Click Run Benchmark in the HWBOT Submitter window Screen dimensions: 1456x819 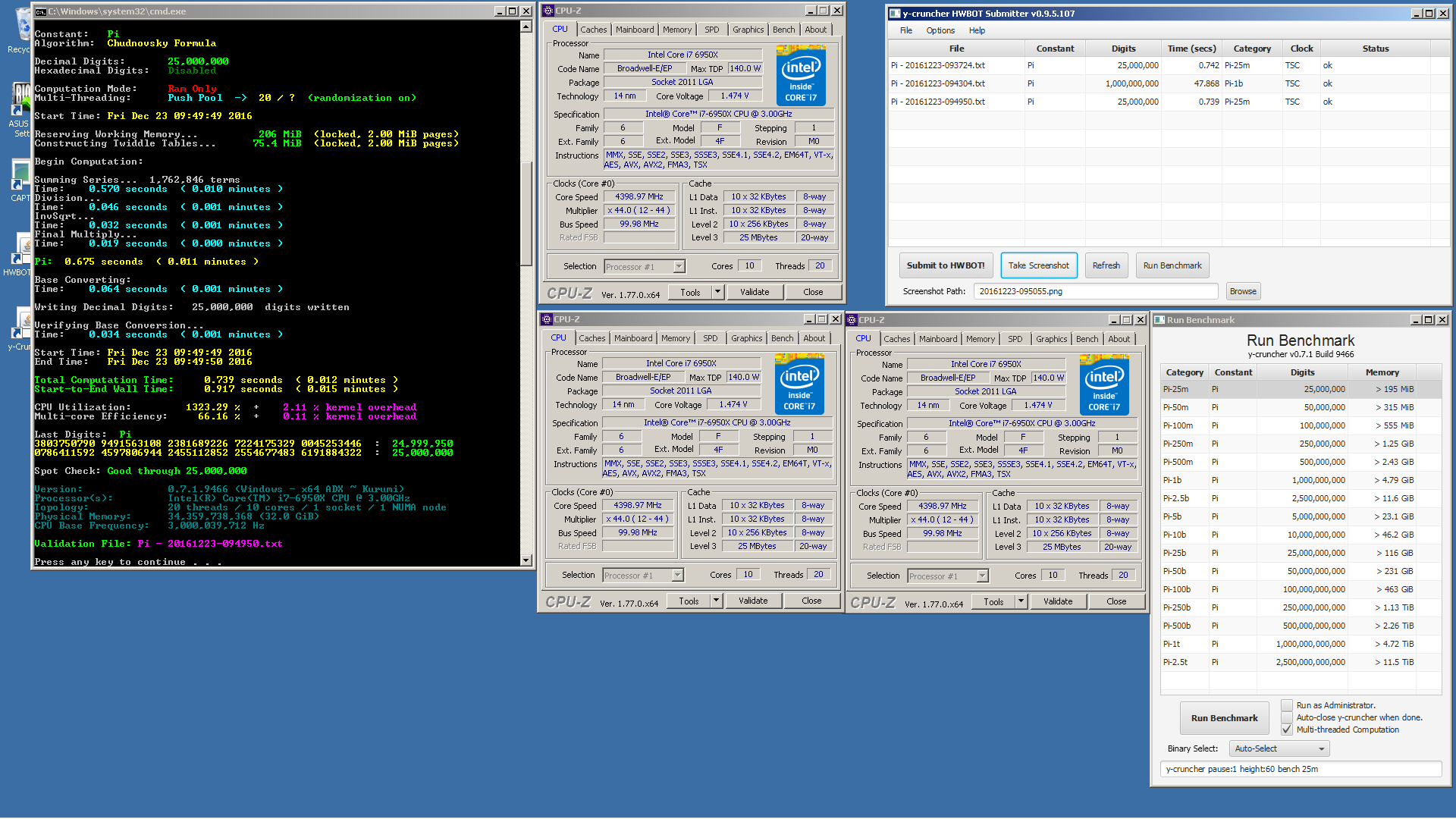click(1172, 265)
